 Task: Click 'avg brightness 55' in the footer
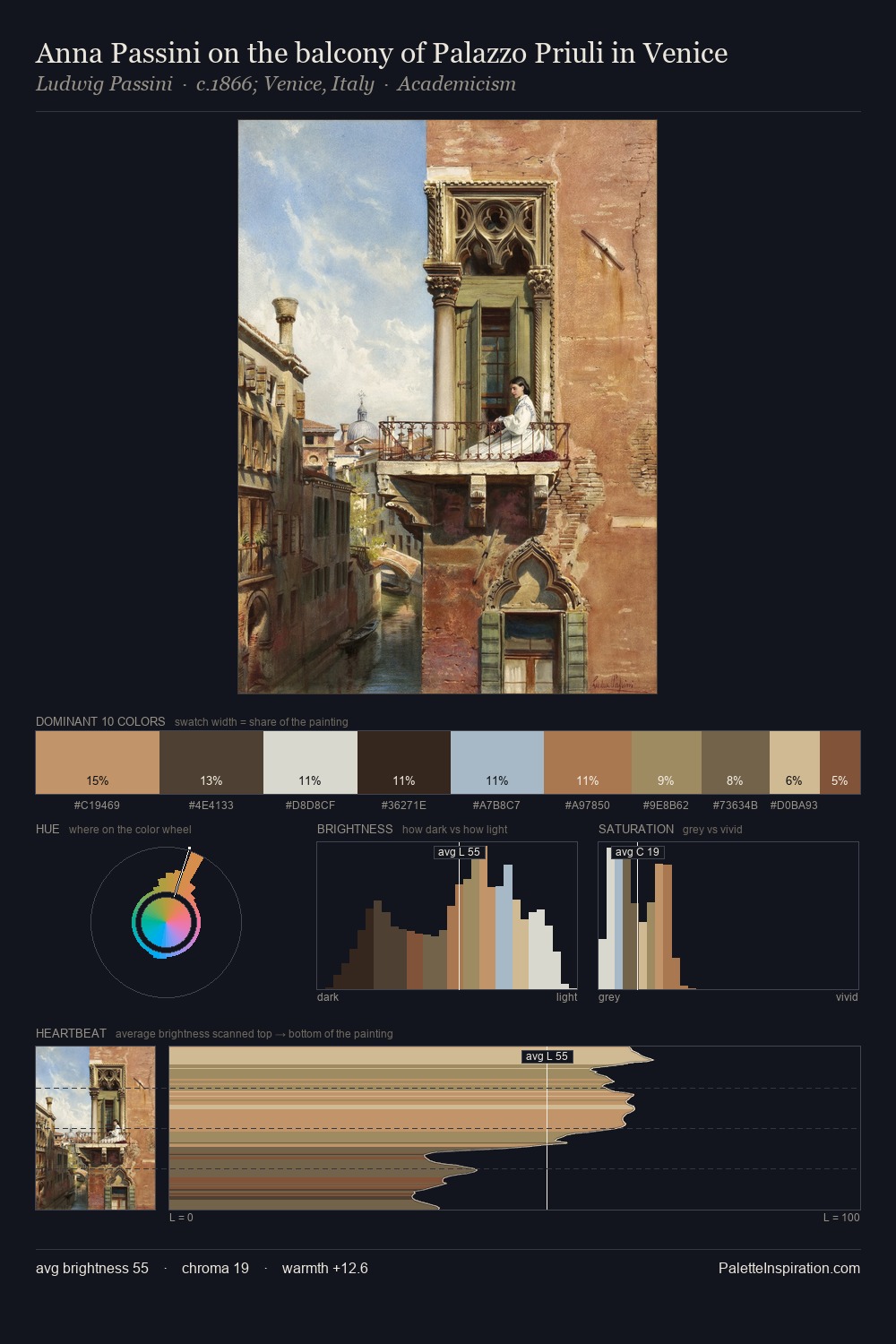click(x=92, y=1268)
